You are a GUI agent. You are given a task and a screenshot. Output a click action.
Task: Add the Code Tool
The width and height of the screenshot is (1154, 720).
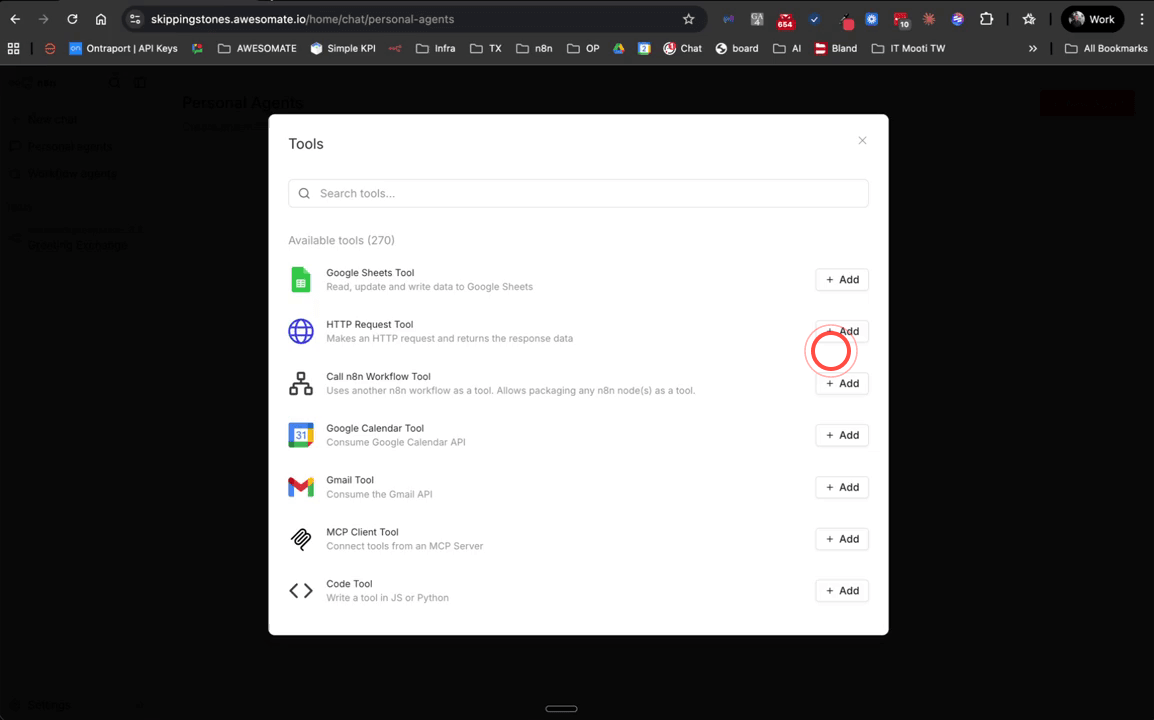point(841,590)
